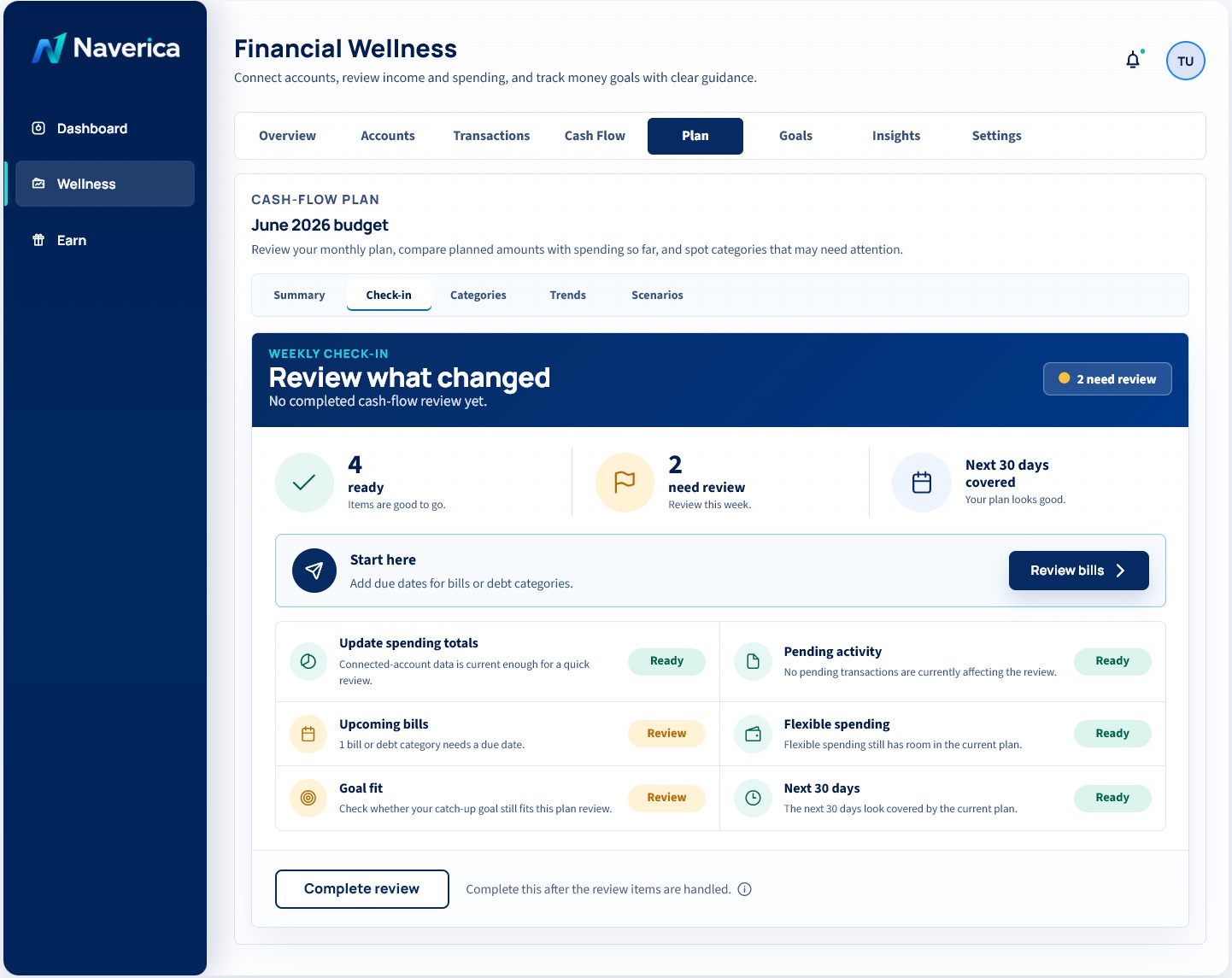The image size is (1232, 978).
Task: Click Review badge for Upcoming bills
Action: pos(666,734)
